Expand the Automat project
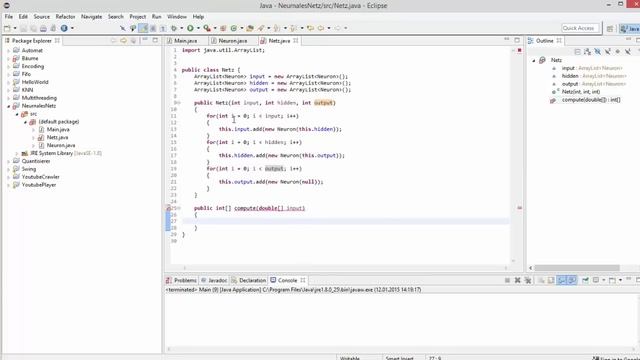The height and width of the screenshot is (360, 640). click(x=9, y=51)
